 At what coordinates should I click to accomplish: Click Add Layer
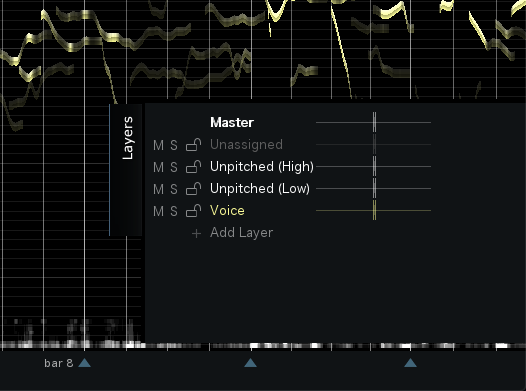click(241, 233)
